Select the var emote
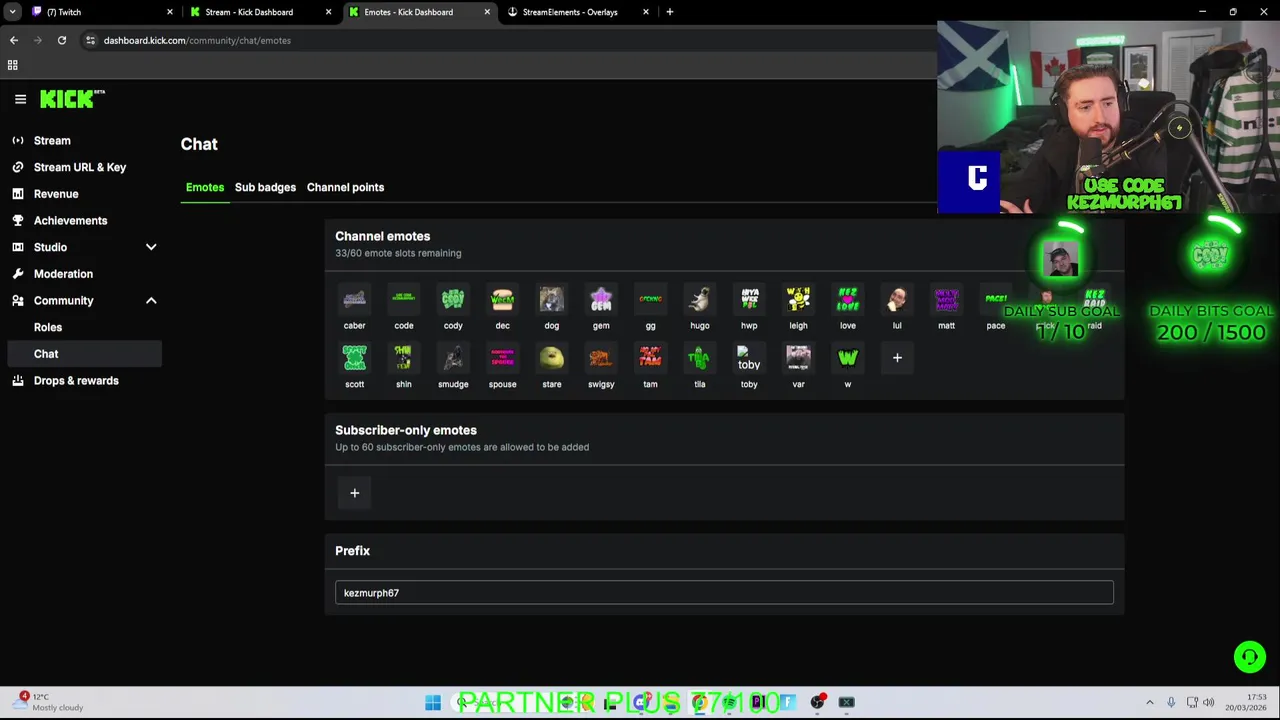Screen dimensions: 1280x720 [798, 358]
